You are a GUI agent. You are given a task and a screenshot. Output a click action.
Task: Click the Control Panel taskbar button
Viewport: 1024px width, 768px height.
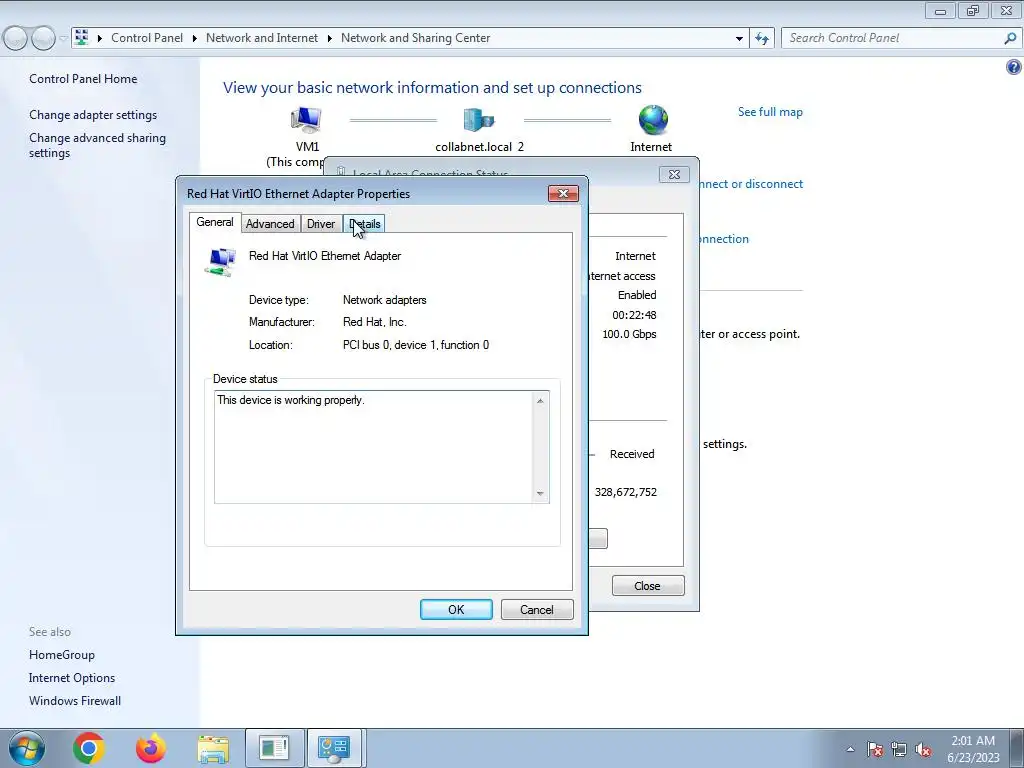point(334,748)
